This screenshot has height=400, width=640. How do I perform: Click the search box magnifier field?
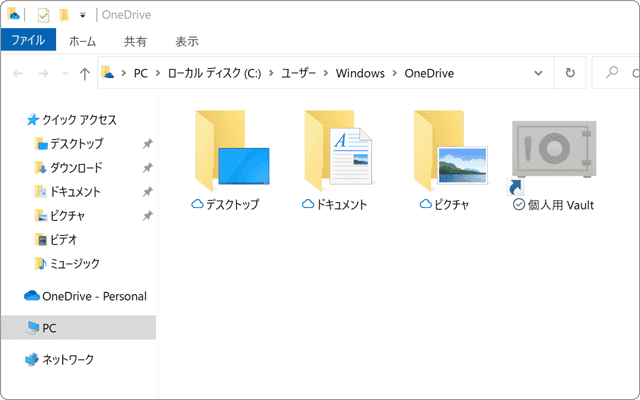tap(616, 73)
